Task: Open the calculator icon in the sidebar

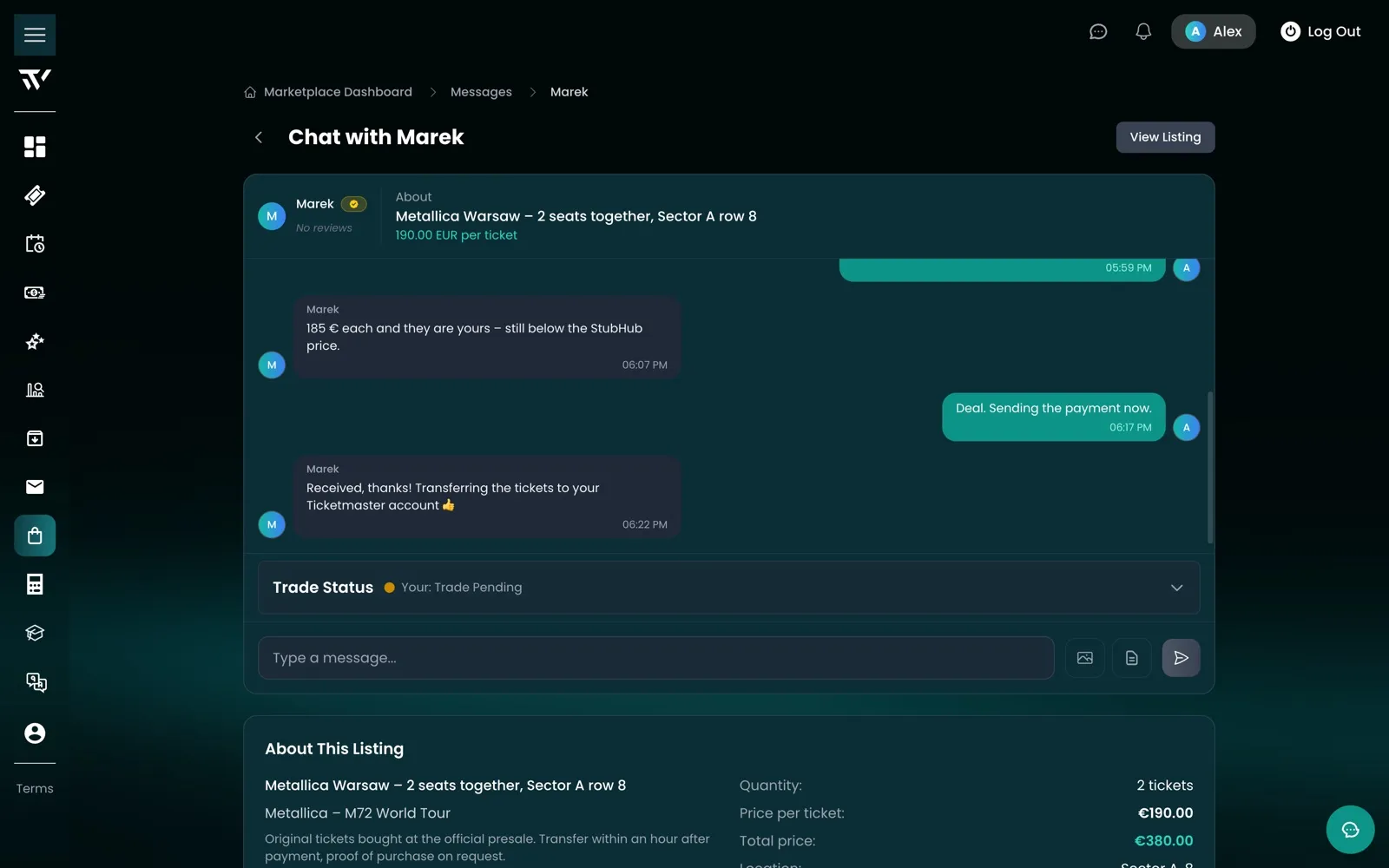Action: [x=35, y=584]
